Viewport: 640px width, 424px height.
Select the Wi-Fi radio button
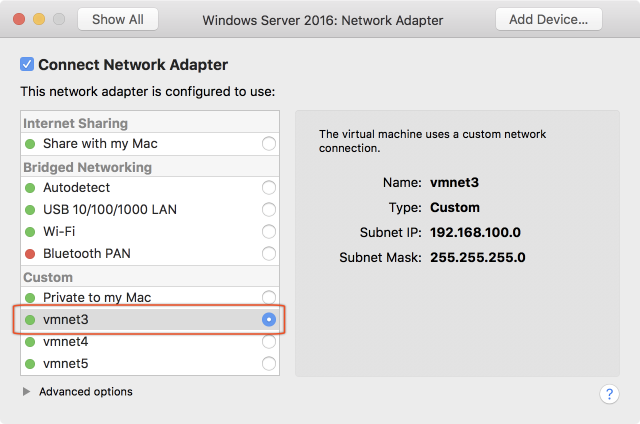[x=268, y=232]
